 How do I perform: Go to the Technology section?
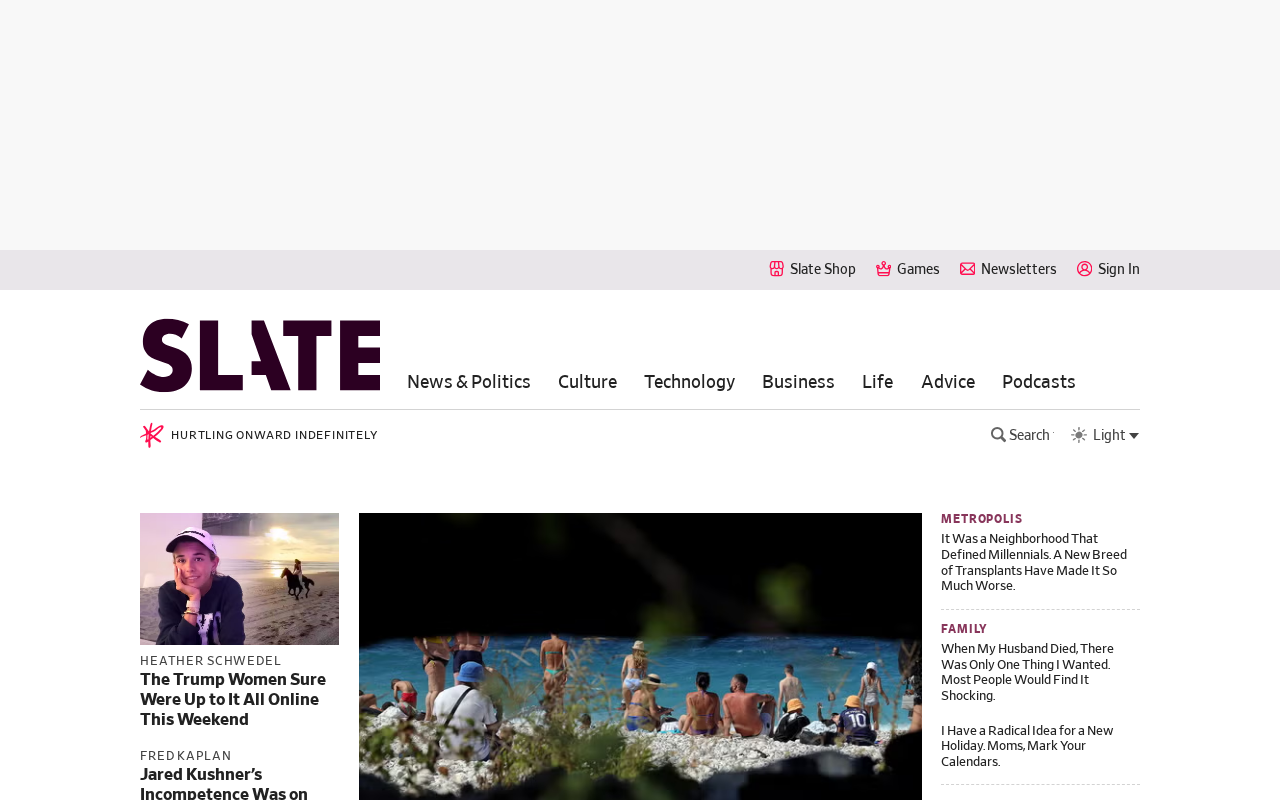tap(690, 382)
